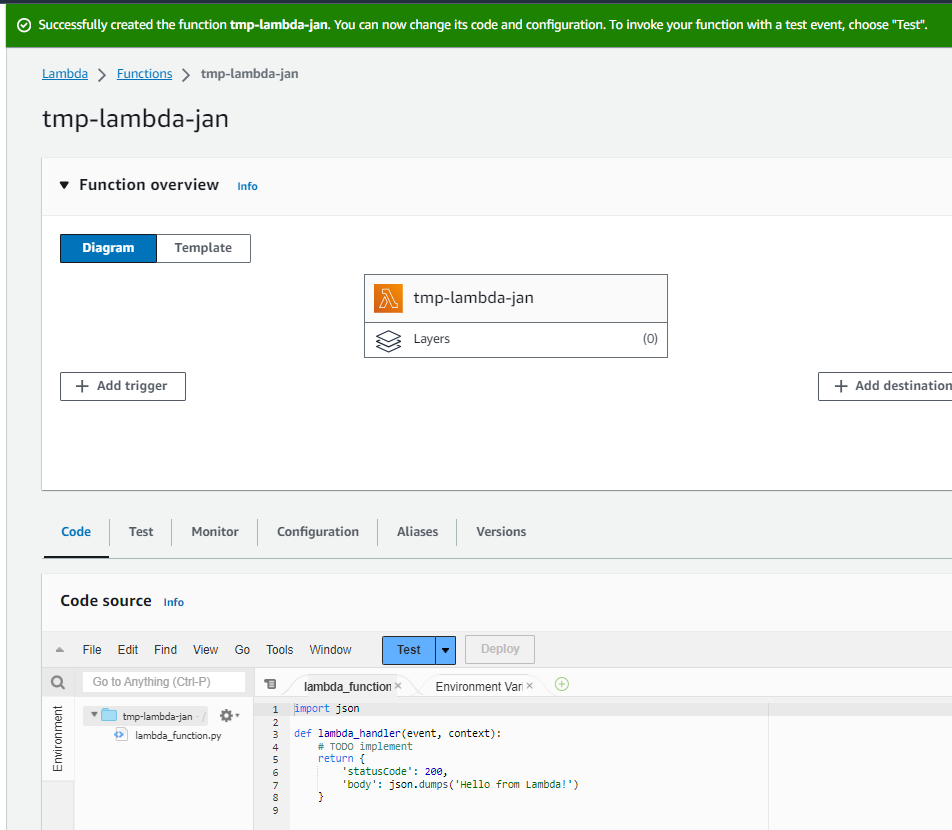Collapse the tmp-lambda-jan folder tree
The image size is (952, 830).
click(94, 715)
